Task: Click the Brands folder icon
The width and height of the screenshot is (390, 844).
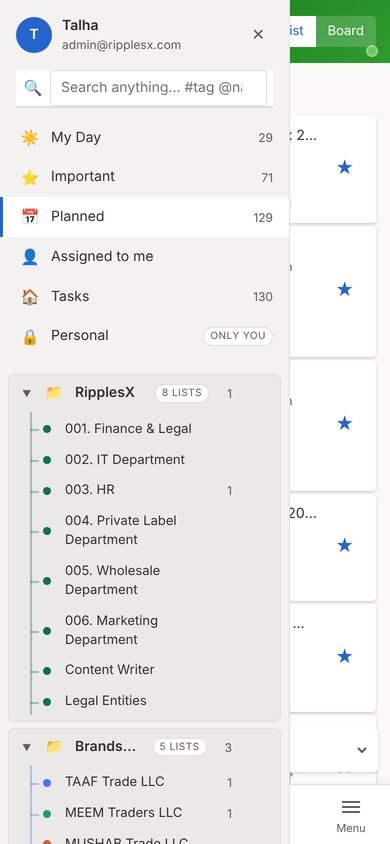Action: tap(54, 747)
